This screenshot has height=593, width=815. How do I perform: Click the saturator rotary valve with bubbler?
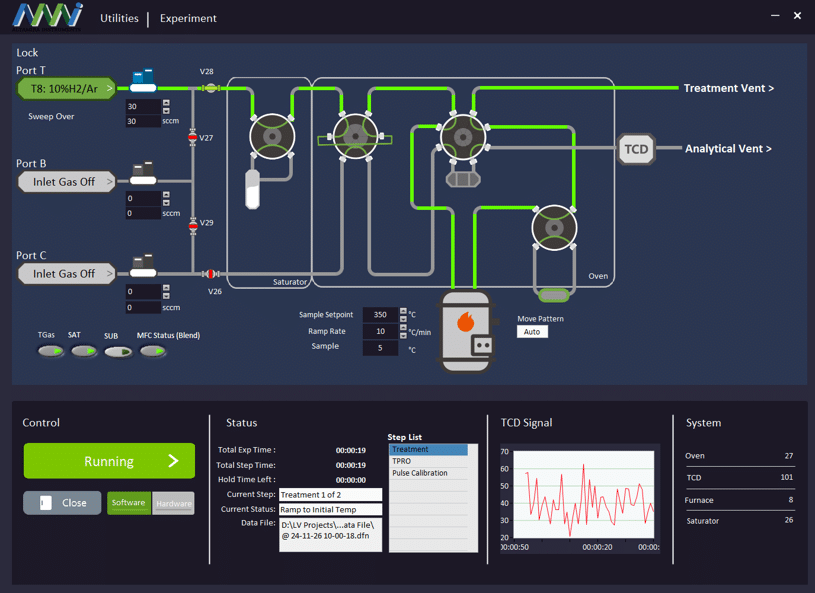271,137
